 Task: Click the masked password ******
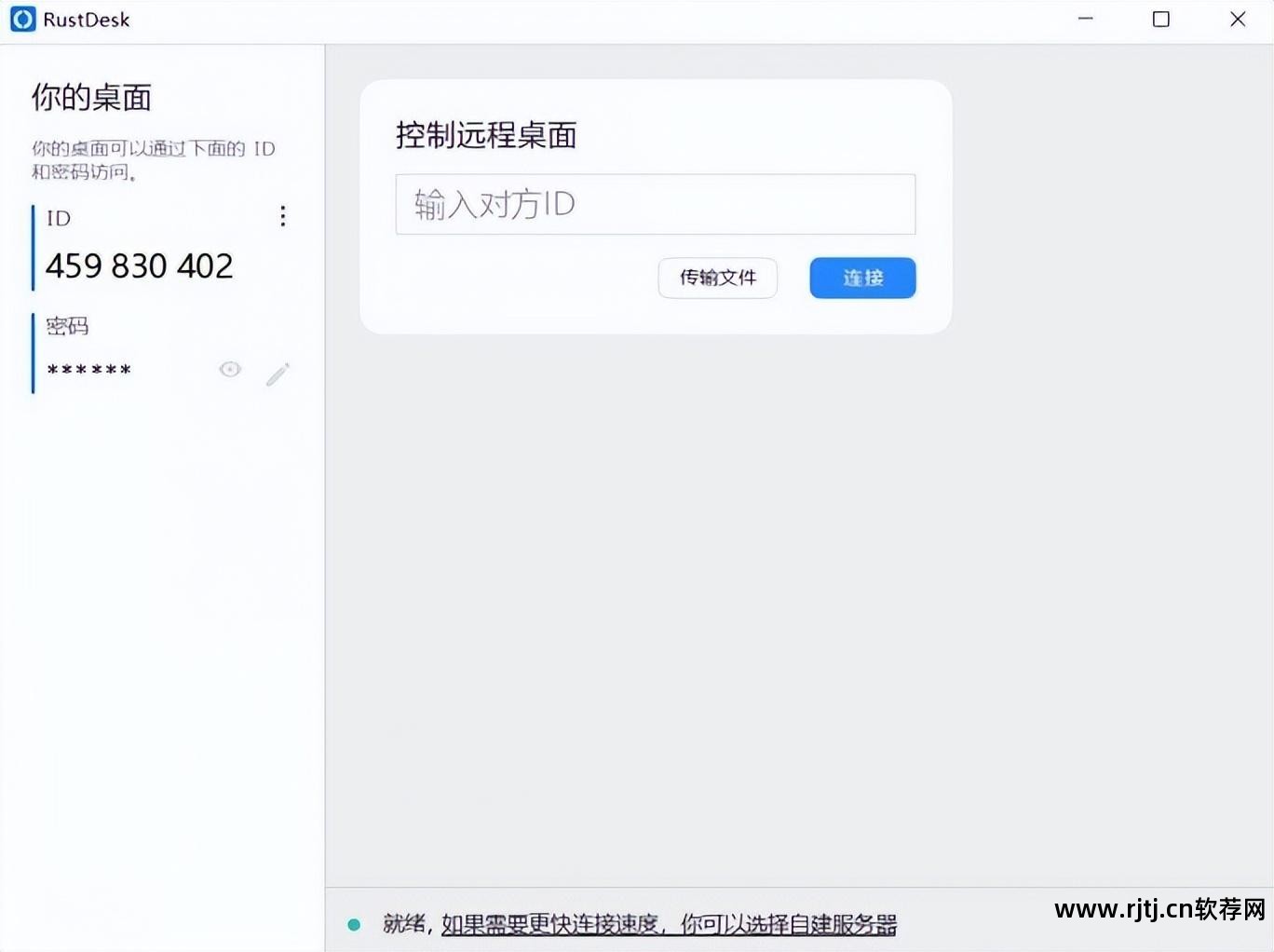89,371
